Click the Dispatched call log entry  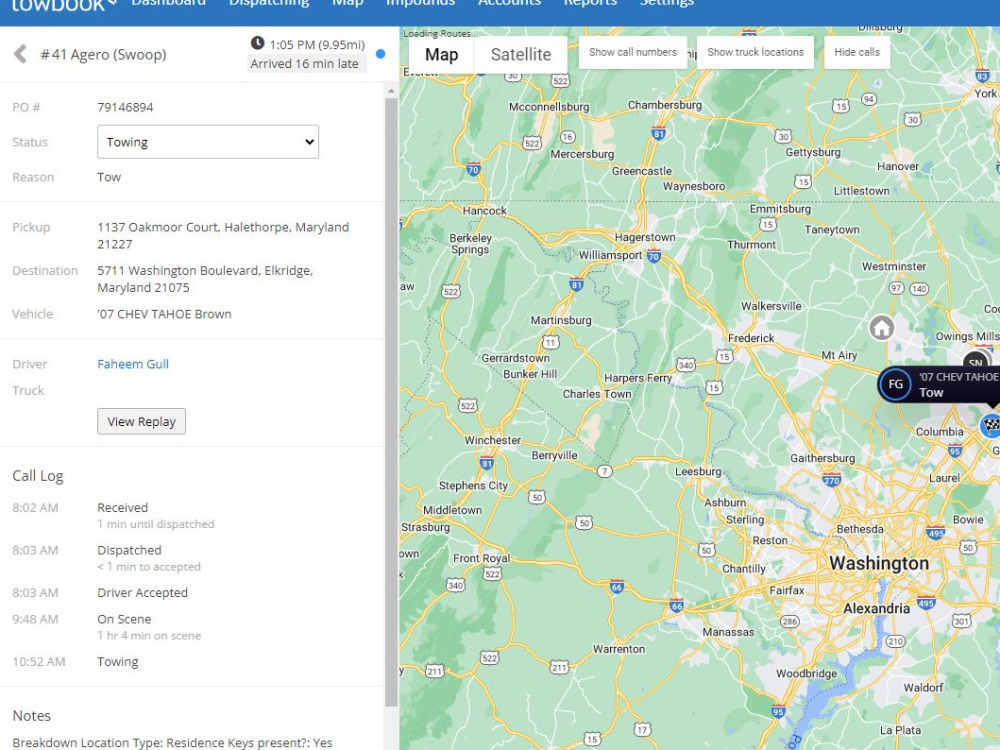tap(129, 550)
